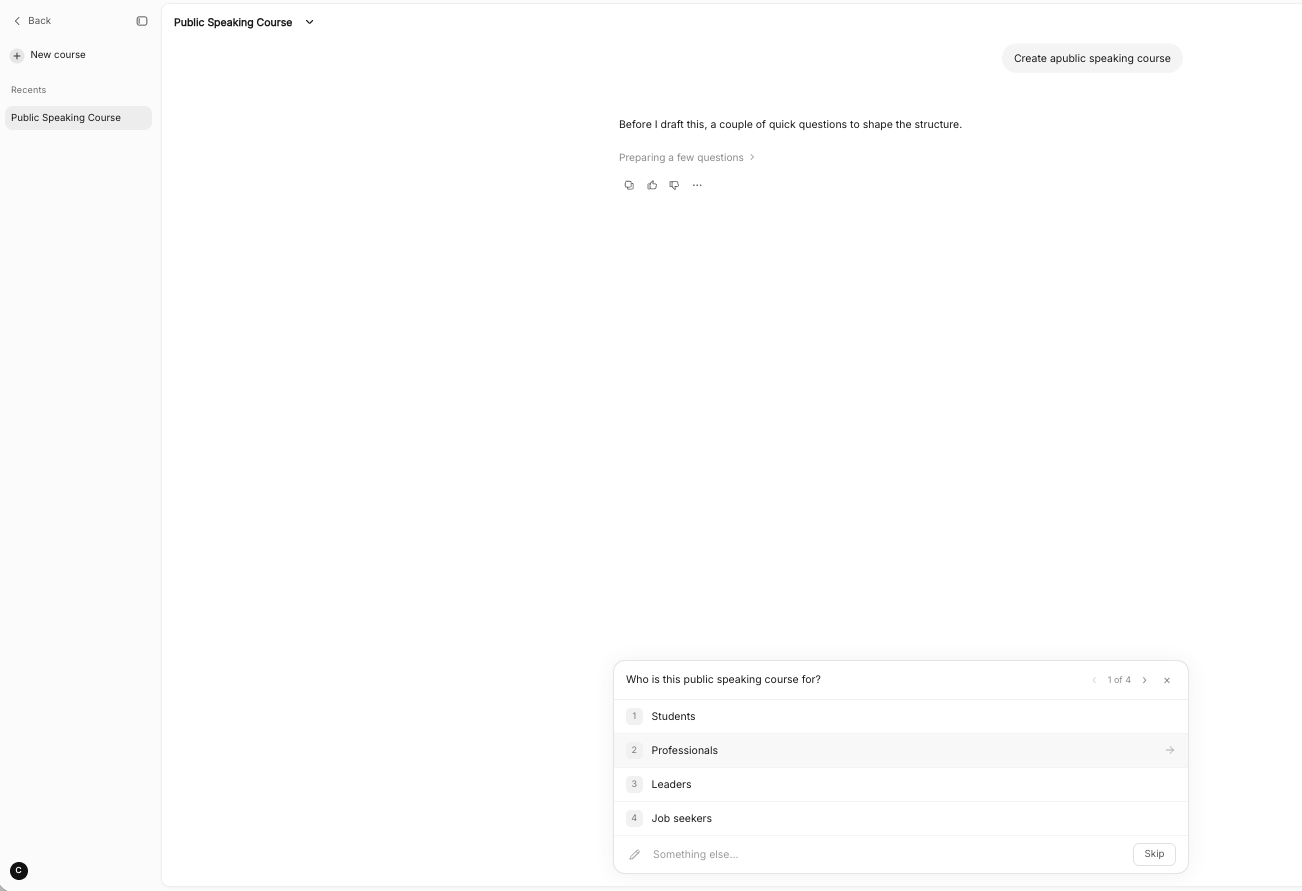Skip this question
1302x891 pixels.
1154,854
